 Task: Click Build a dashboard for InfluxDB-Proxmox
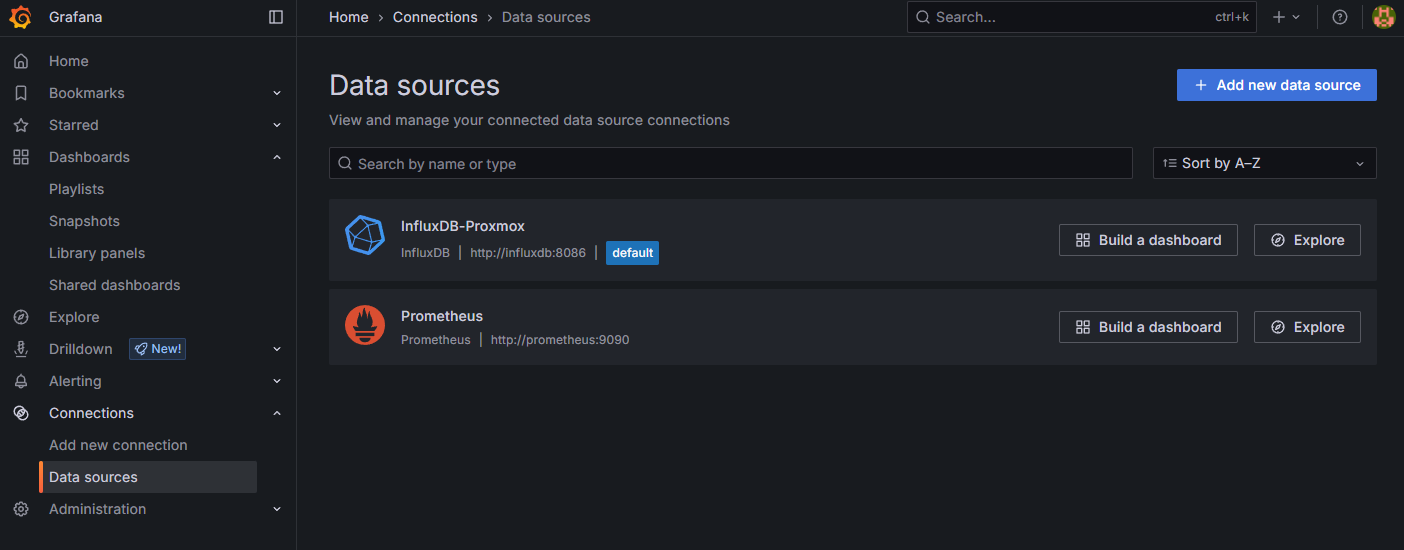tap(1148, 240)
